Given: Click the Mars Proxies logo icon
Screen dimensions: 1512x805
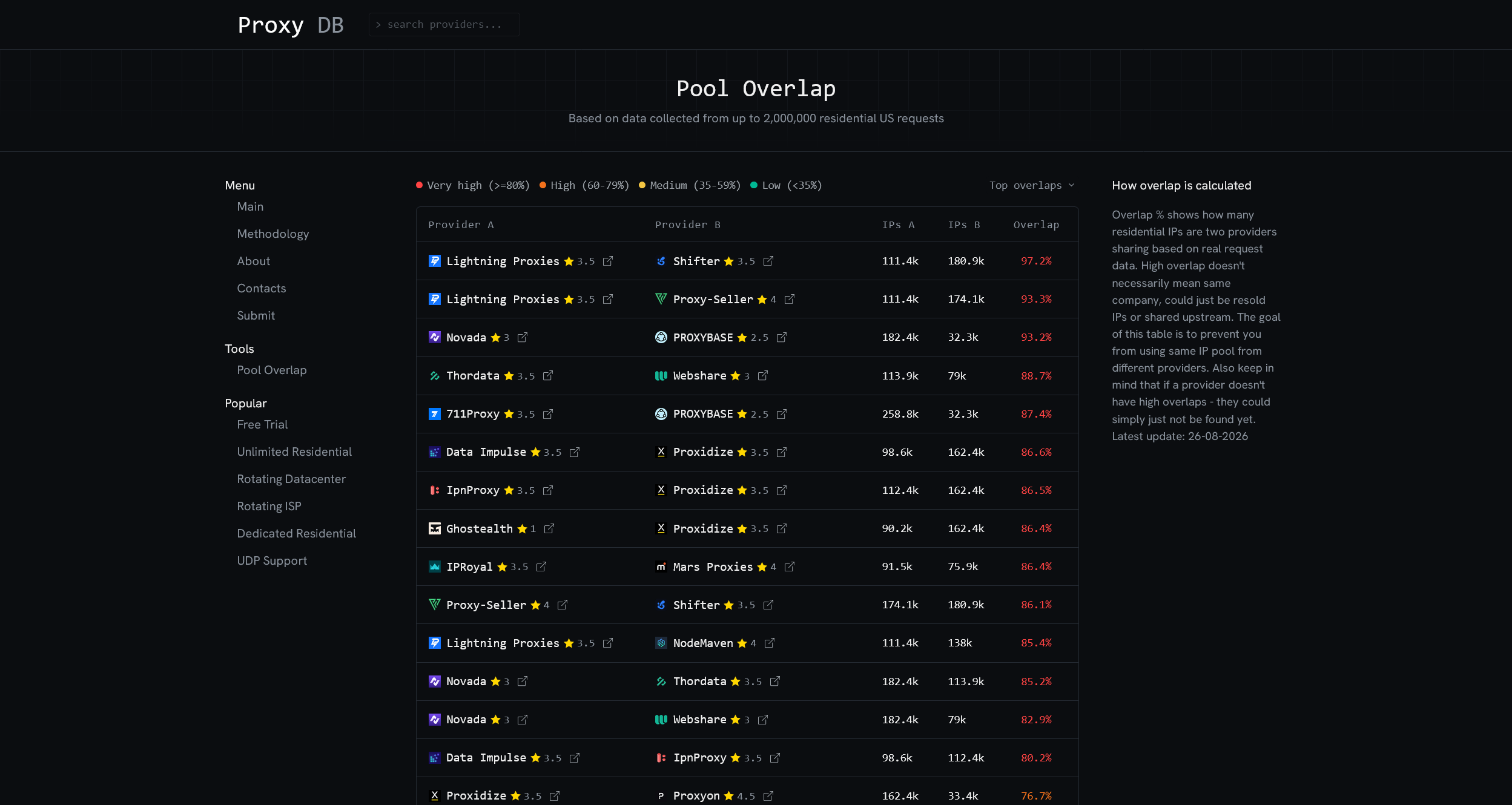Looking at the screenshot, I should (661, 567).
